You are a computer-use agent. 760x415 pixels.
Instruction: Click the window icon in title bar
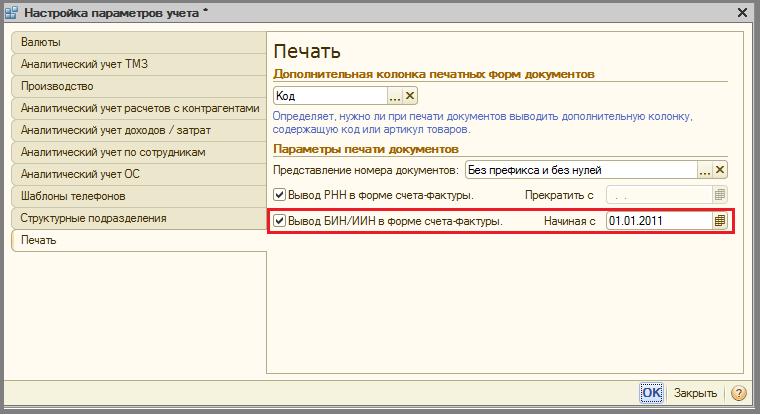[x=11, y=13]
